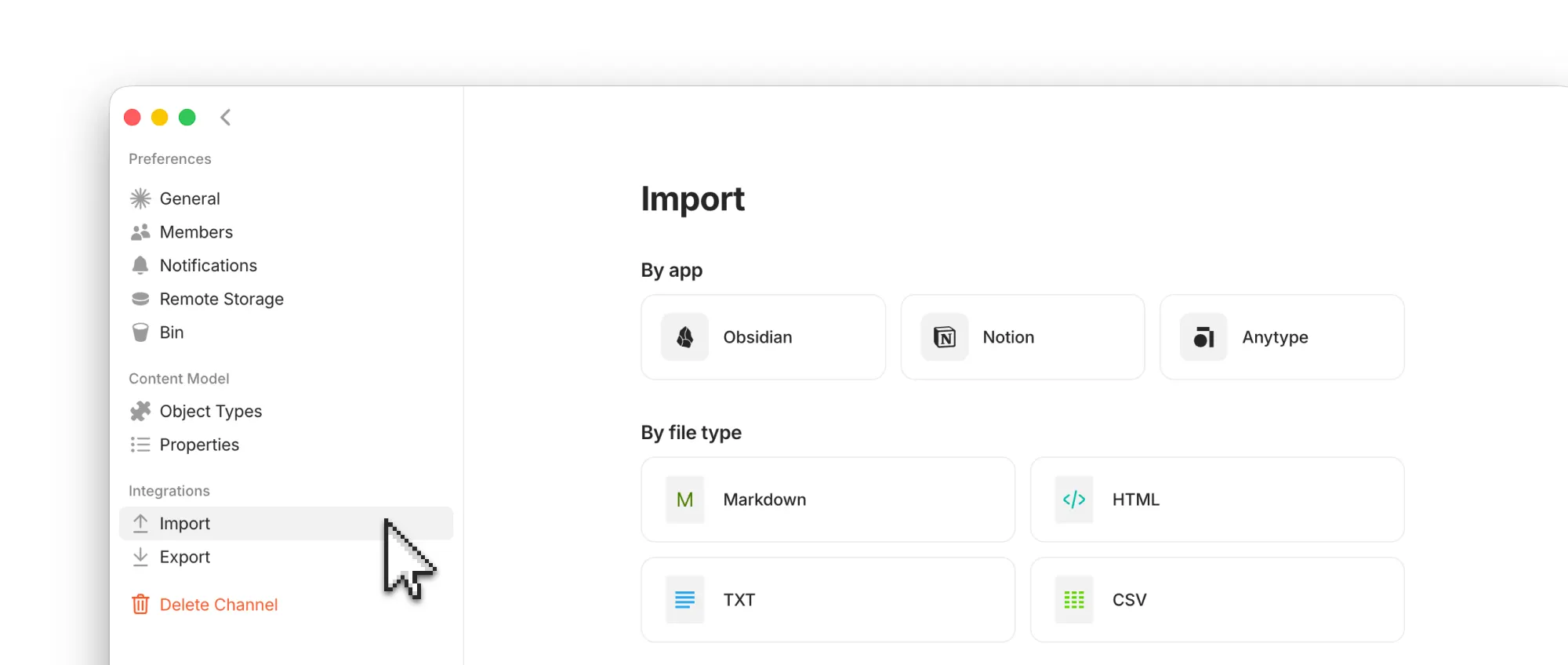Select Import under Integrations
Viewport: 1568px width, 665px height.
click(286, 523)
